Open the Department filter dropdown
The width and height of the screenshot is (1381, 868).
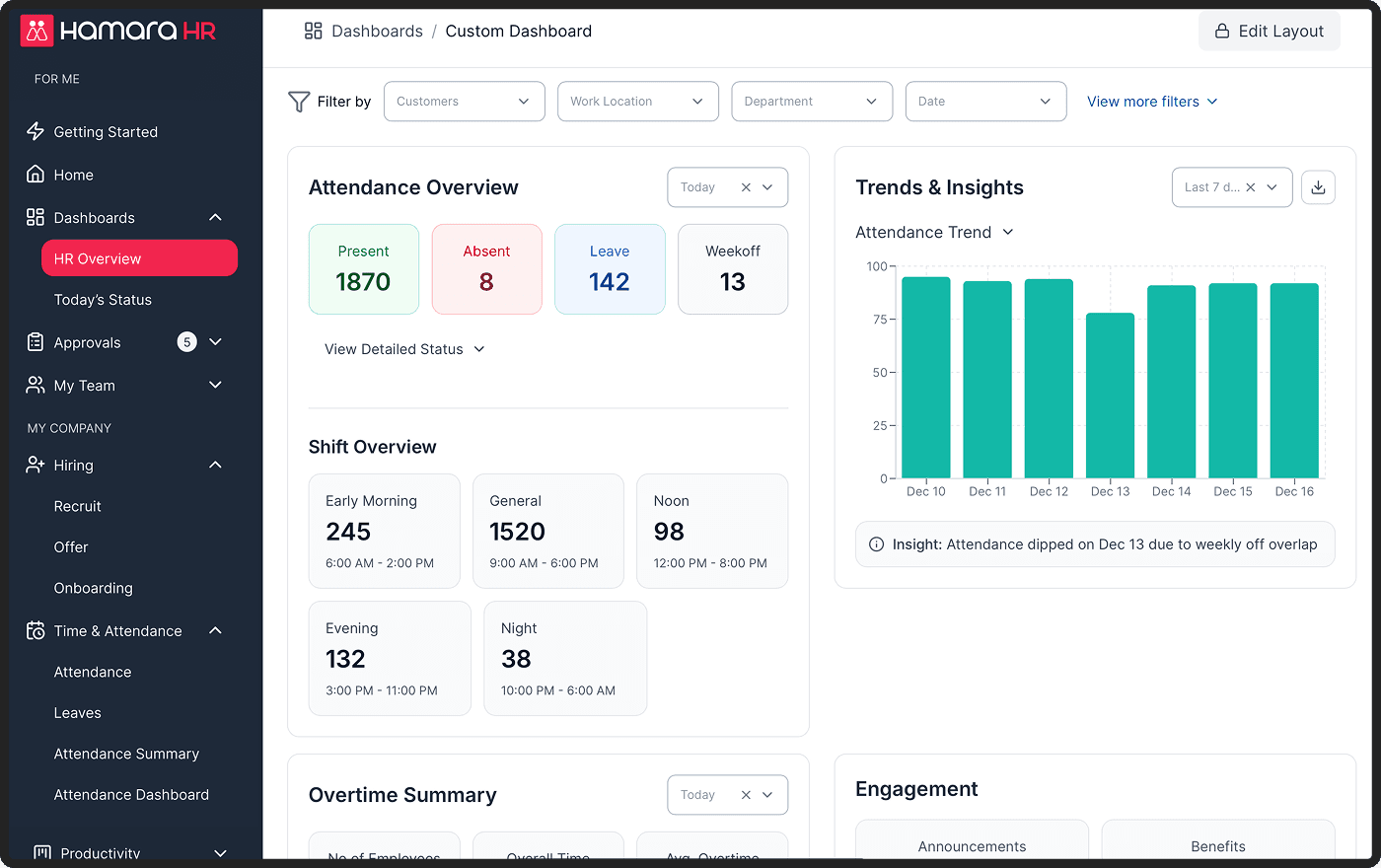[812, 102]
